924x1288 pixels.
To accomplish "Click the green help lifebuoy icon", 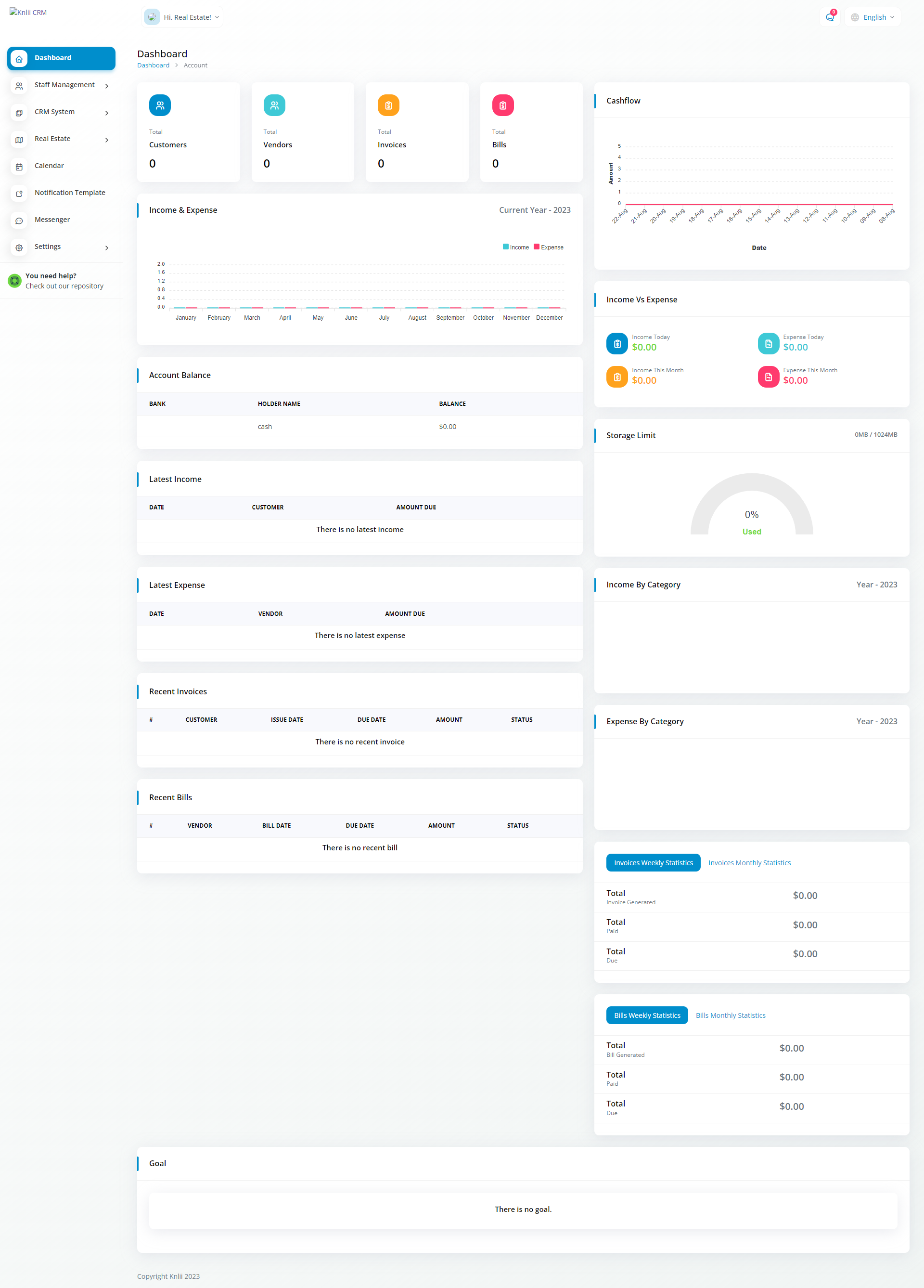I will tap(15, 281).
